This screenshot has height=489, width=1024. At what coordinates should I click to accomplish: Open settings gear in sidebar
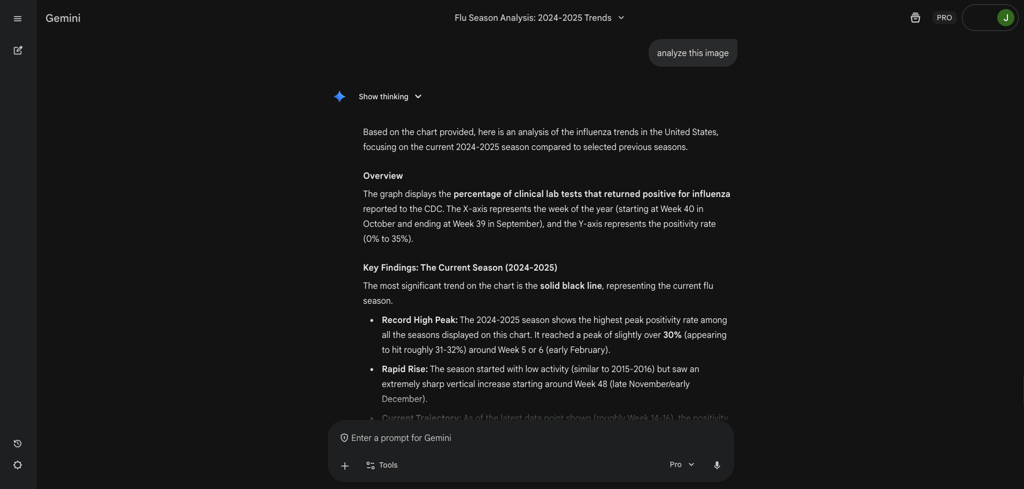coord(18,465)
